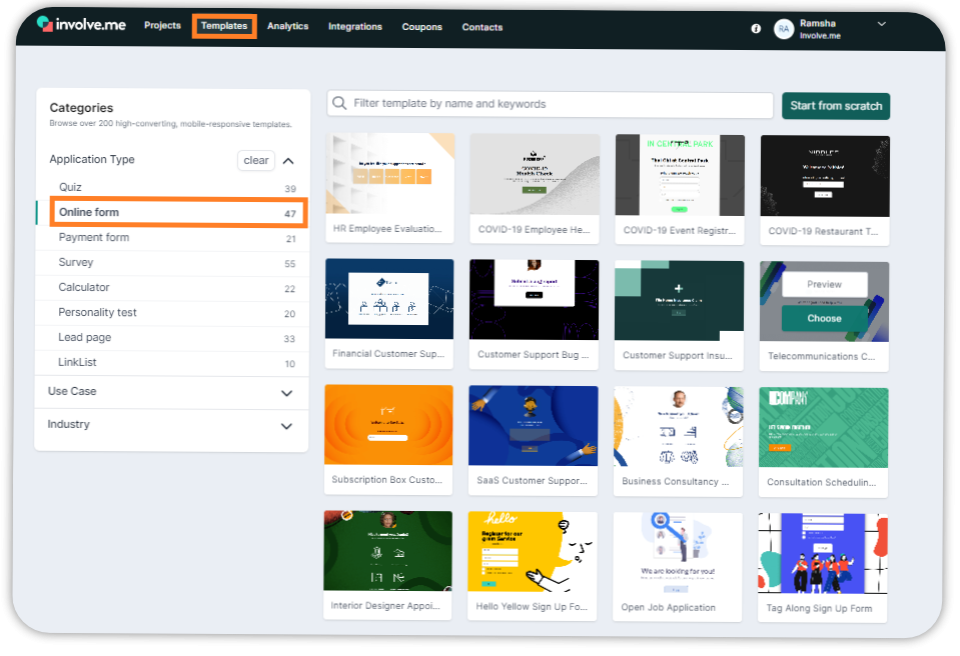Screen dimensions: 960x656
Task: Switch to the Projects menu
Action: point(162,27)
